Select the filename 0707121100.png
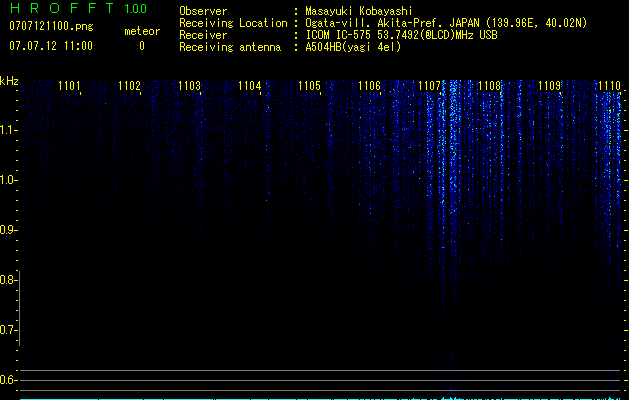The width and height of the screenshot is (629, 400). pyautogui.click(x=51, y=26)
